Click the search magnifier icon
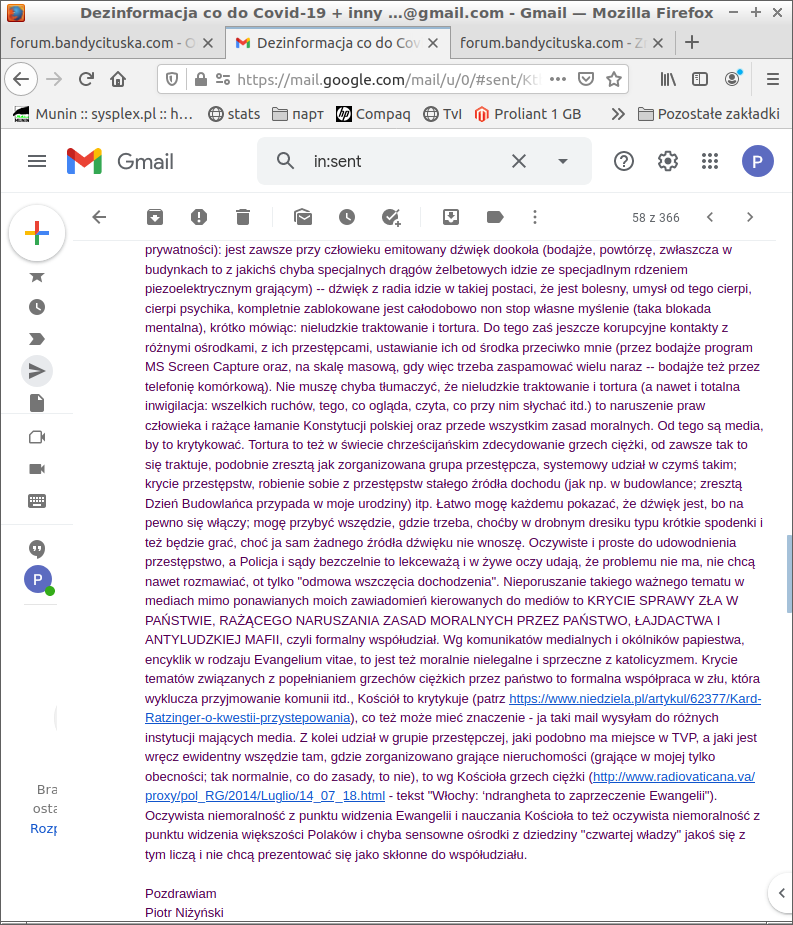793x925 pixels. click(286, 160)
